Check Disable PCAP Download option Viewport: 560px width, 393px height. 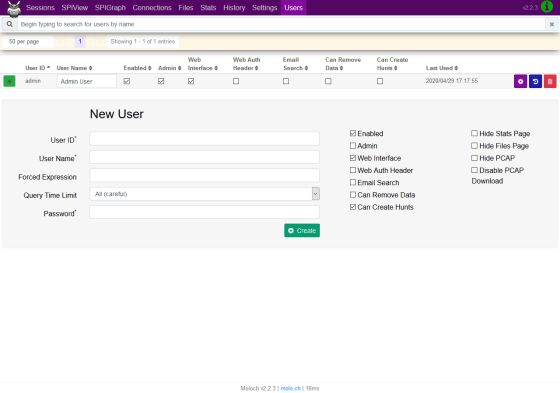[x=474, y=170]
